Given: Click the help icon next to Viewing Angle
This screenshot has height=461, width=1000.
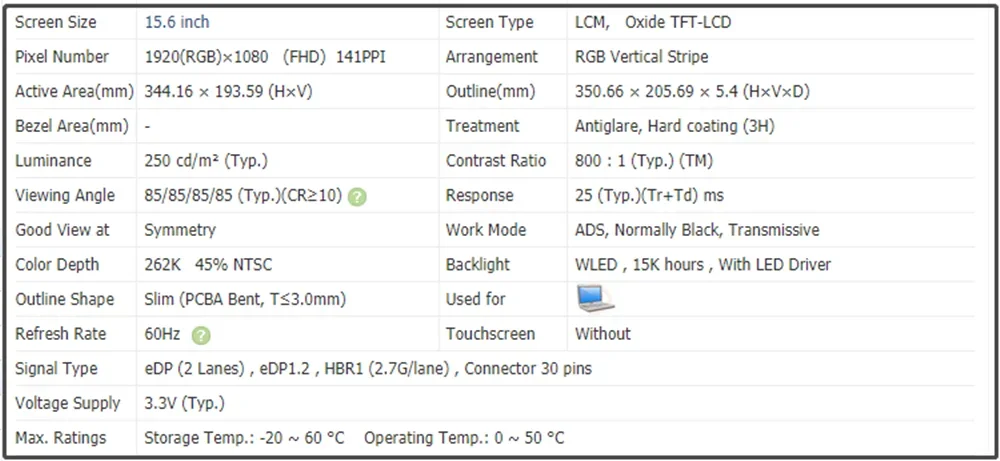Looking at the screenshot, I should point(358,196).
